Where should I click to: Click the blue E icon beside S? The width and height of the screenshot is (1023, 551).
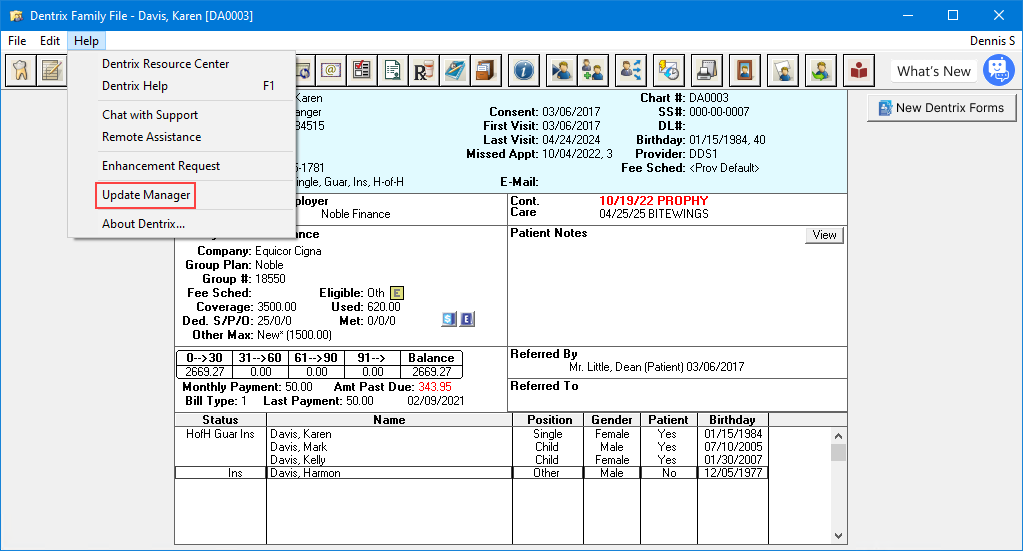click(x=467, y=320)
